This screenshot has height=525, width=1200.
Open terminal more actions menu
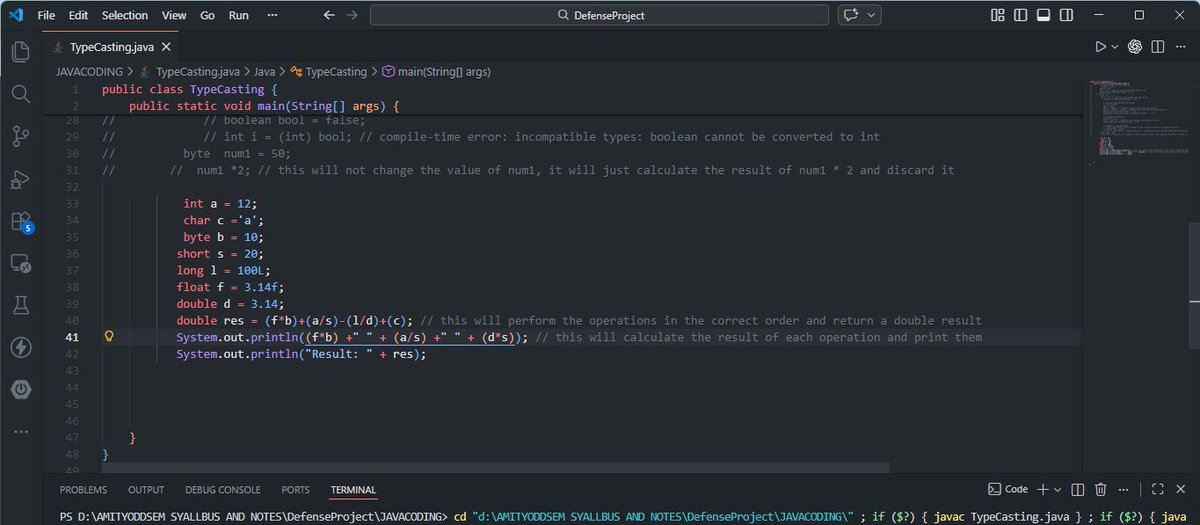click(x=1124, y=489)
